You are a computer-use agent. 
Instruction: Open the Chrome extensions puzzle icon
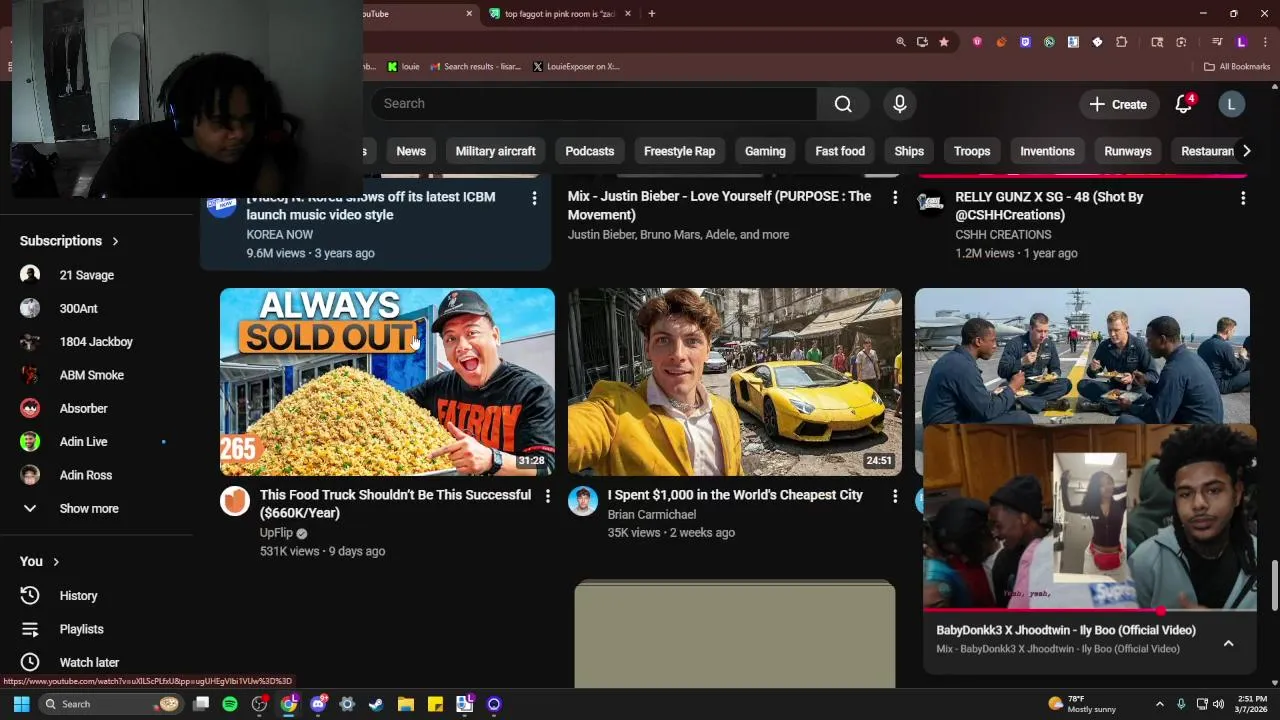[1121, 42]
